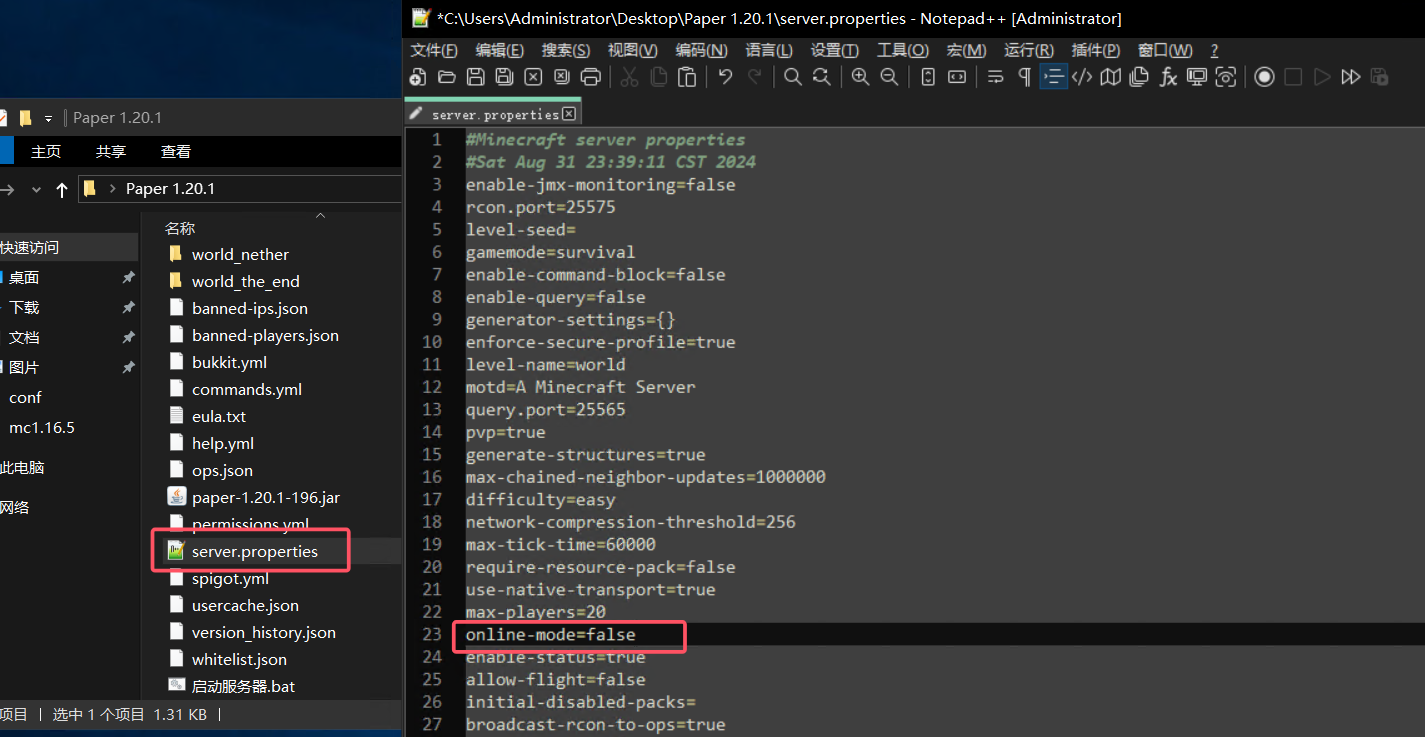Image resolution: width=1425 pixels, height=737 pixels.
Task: Open the 编辑(E) menu
Action: pos(500,50)
